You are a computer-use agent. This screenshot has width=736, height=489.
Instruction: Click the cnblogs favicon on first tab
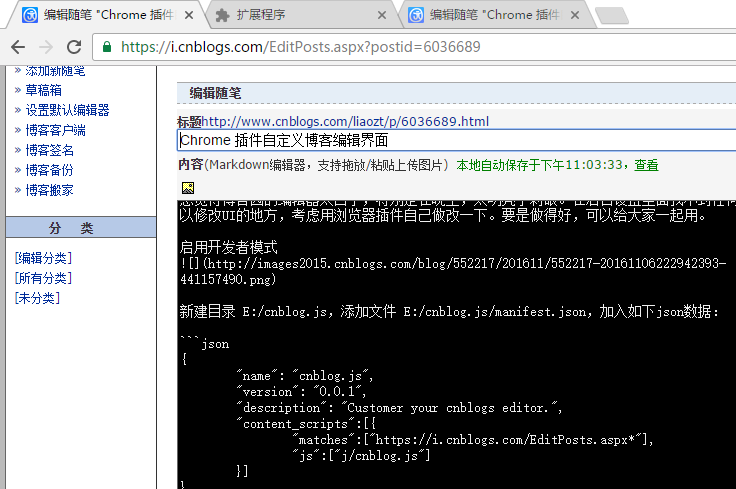tap(30, 15)
